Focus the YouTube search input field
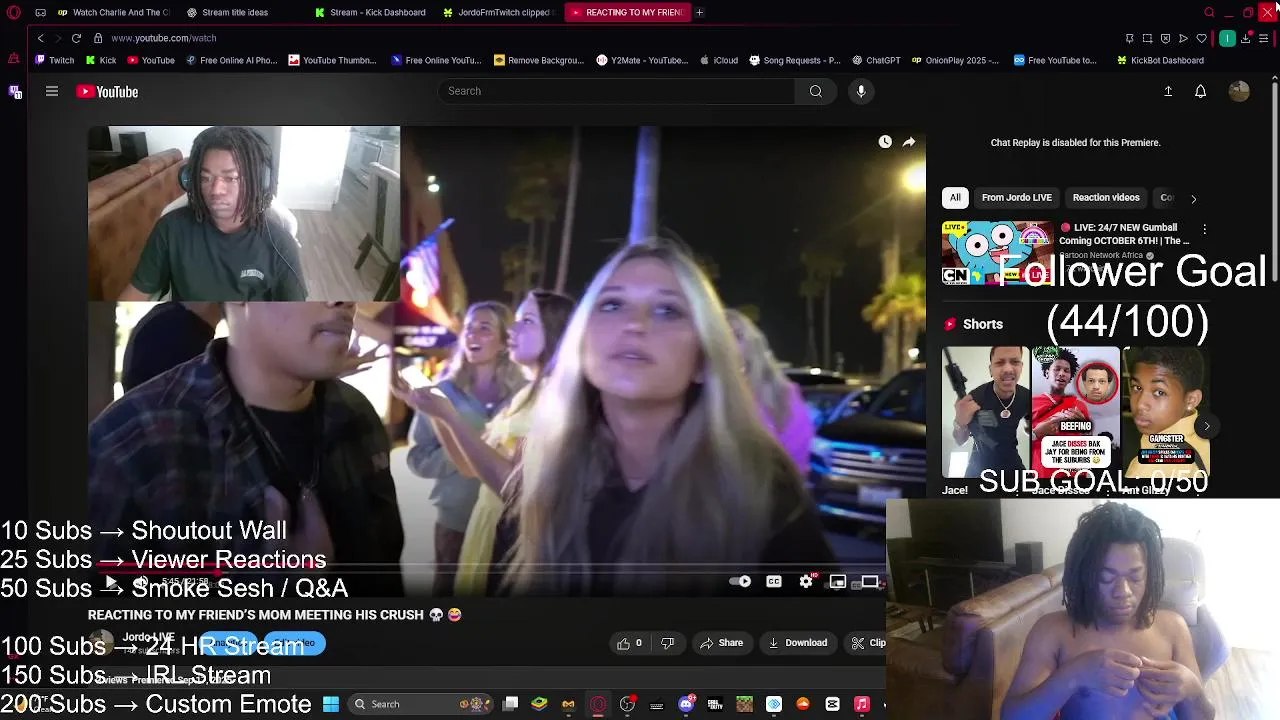The image size is (1280, 720). point(616,91)
